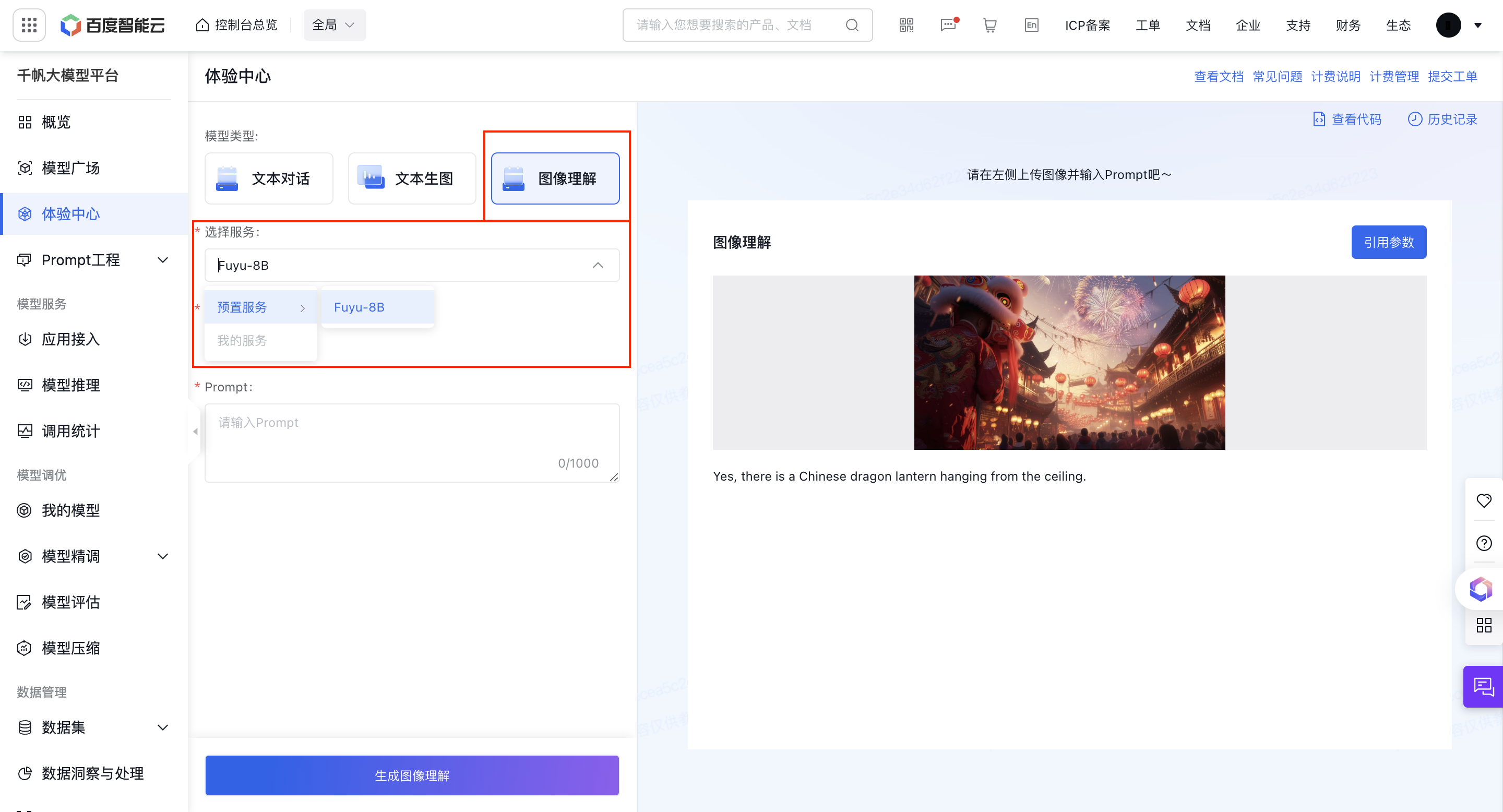Click the uploaded image thumbnail
Screen dimensions: 1503x812
pos(1070,361)
